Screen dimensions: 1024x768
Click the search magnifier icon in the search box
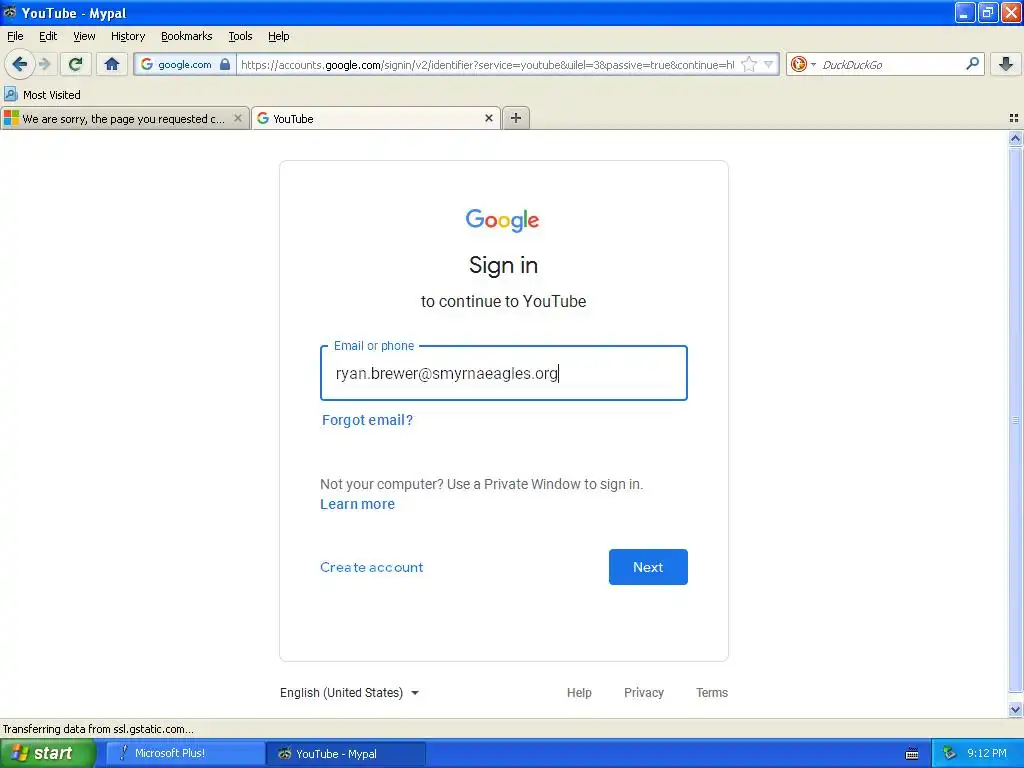[x=972, y=63]
